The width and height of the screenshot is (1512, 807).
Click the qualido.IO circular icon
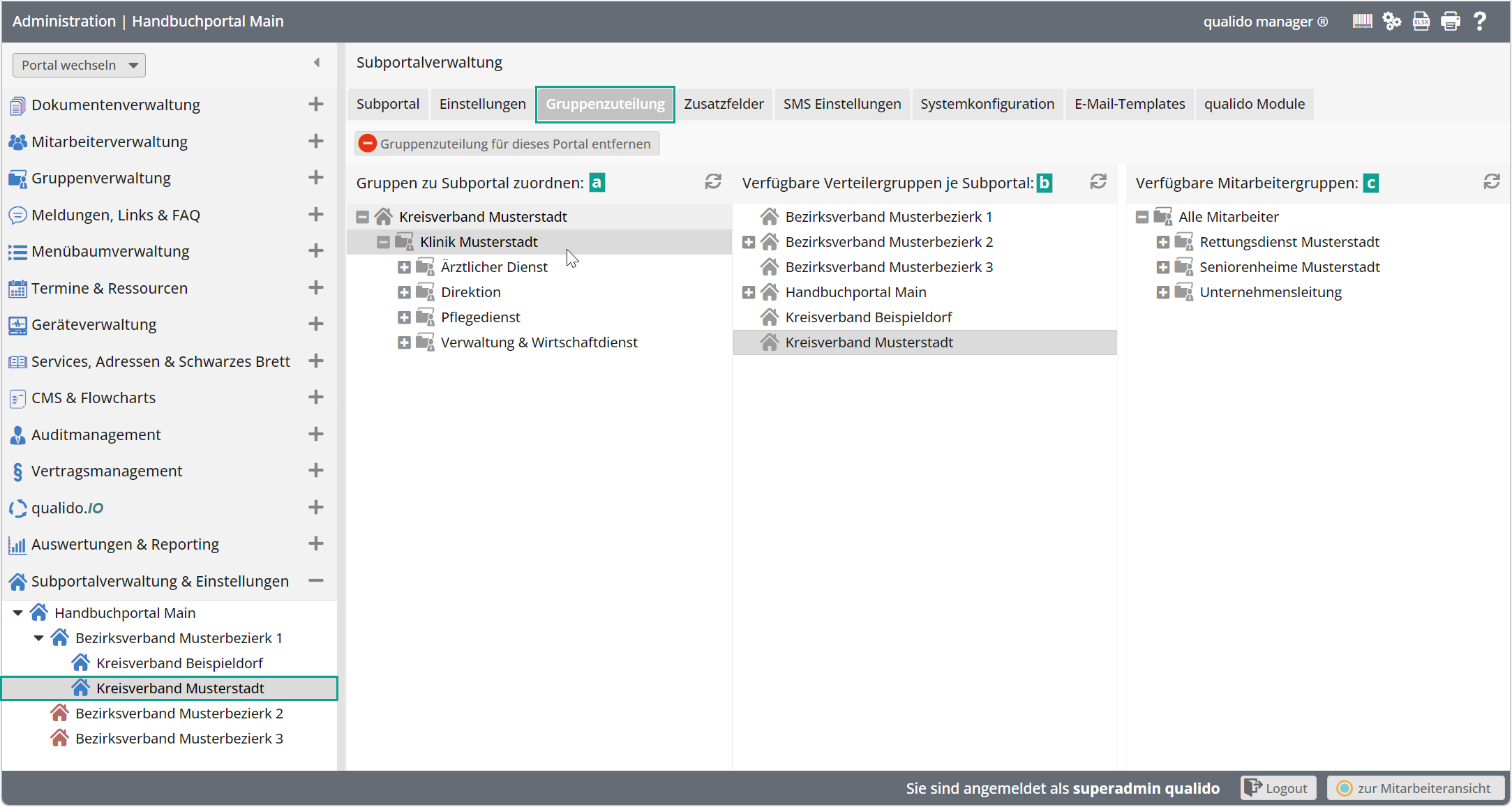[17, 508]
